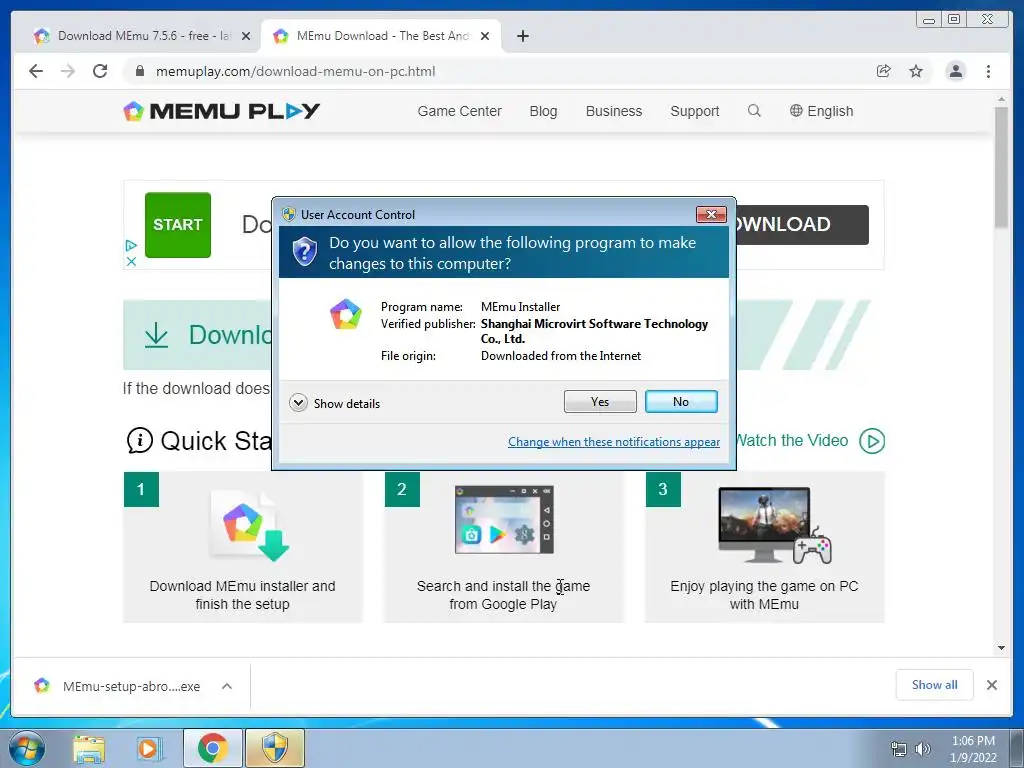This screenshot has height=768, width=1024.
Task: Click step 2 Google Play emulator image
Action: point(504,520)
